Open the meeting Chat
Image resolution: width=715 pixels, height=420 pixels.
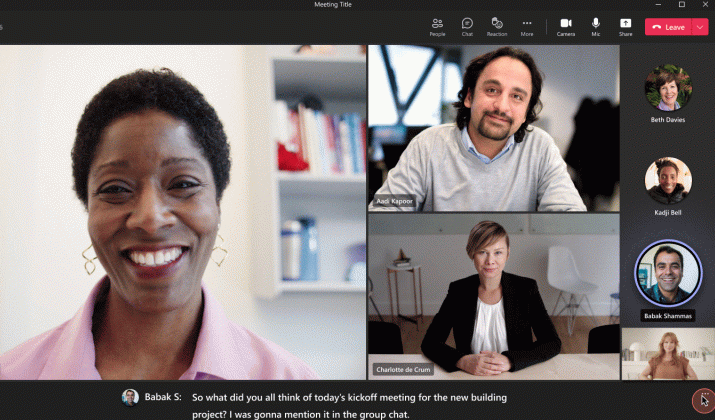click(x=467, y=27)
